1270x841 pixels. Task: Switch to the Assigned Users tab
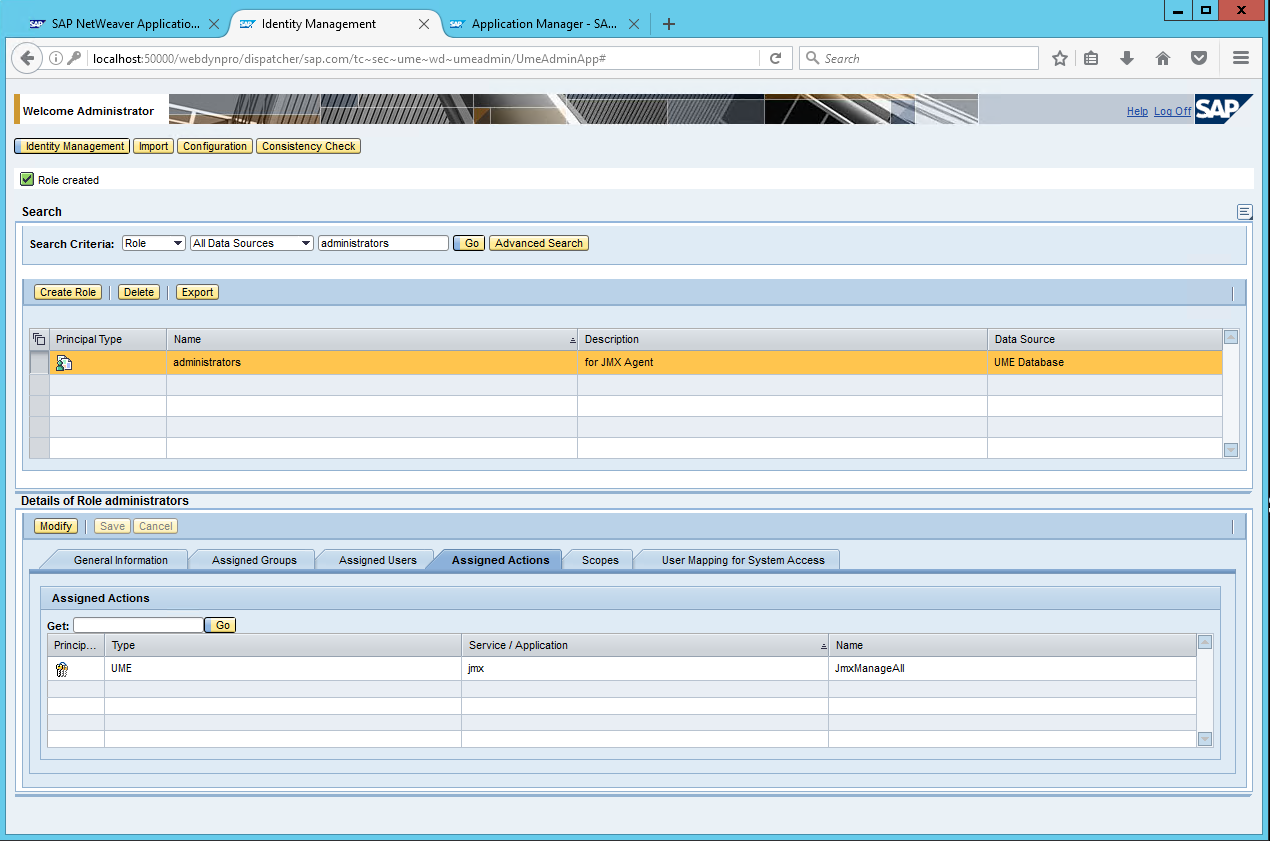377,560
